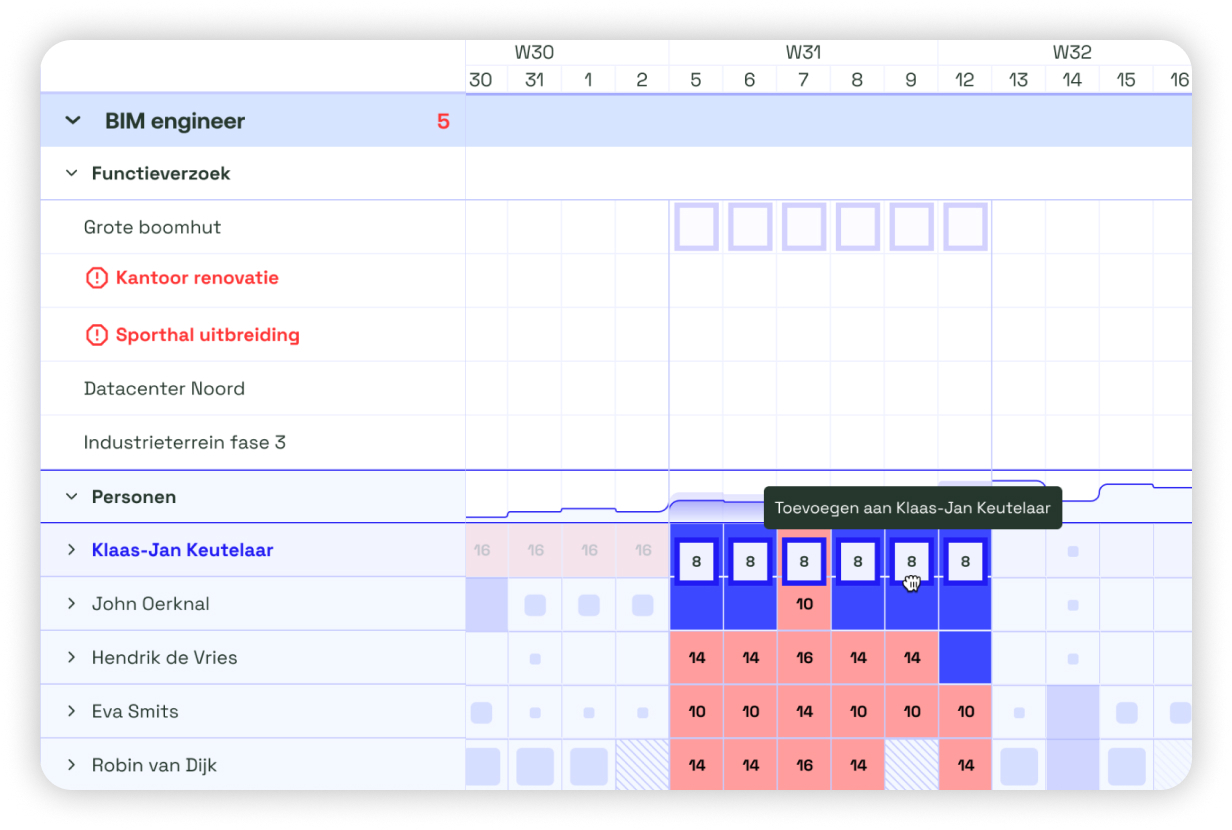Click John Oerknal name
The height and width of the screenshot is (830, 1232).
pyautogui.click(x=151, y=604)
